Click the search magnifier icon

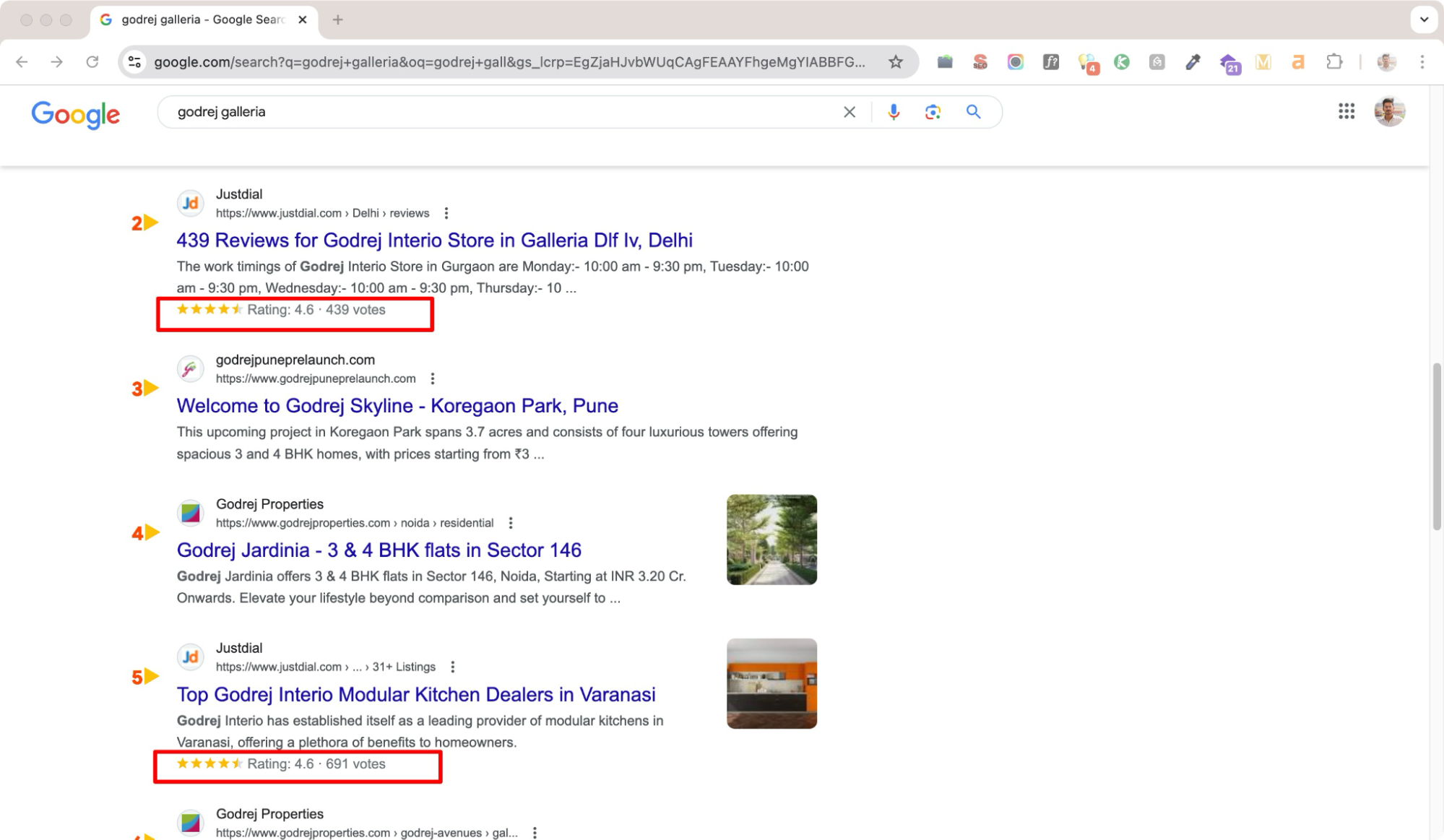[x=973, y=112]
